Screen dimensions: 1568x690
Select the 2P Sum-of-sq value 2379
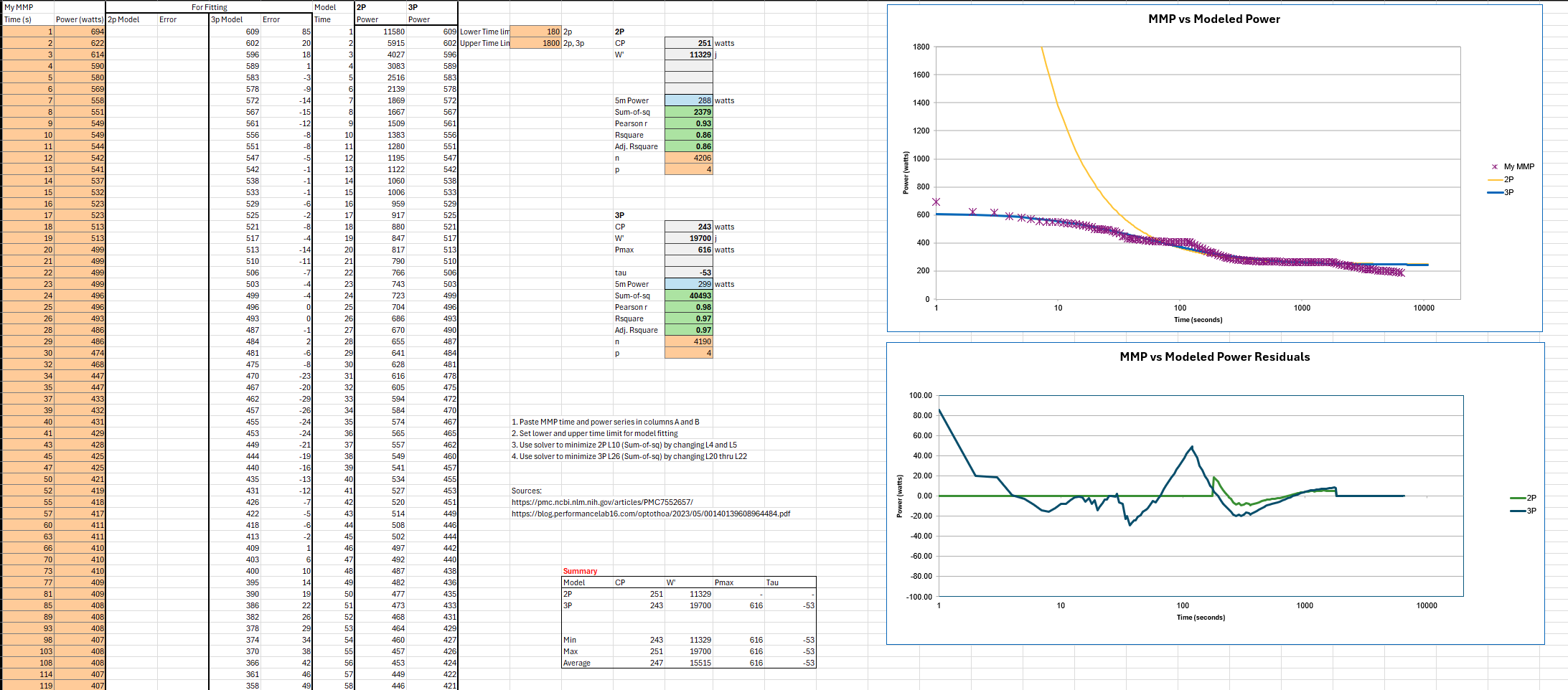[x=689, y=112]
